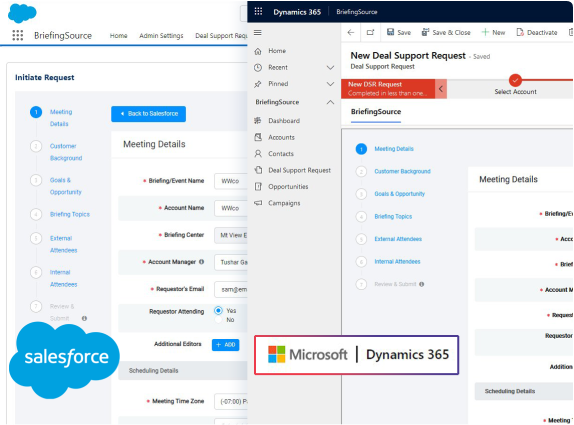Open the Dynamics 365 app launcher waffle icon
The image size is (574, 425).
[x=258, y=11]
